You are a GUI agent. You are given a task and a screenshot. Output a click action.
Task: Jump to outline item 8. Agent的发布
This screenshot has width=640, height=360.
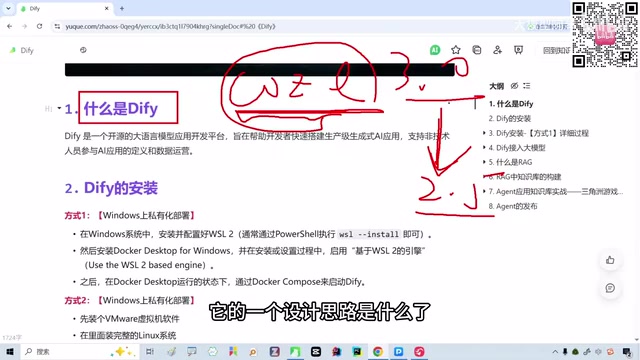point(513,206)
